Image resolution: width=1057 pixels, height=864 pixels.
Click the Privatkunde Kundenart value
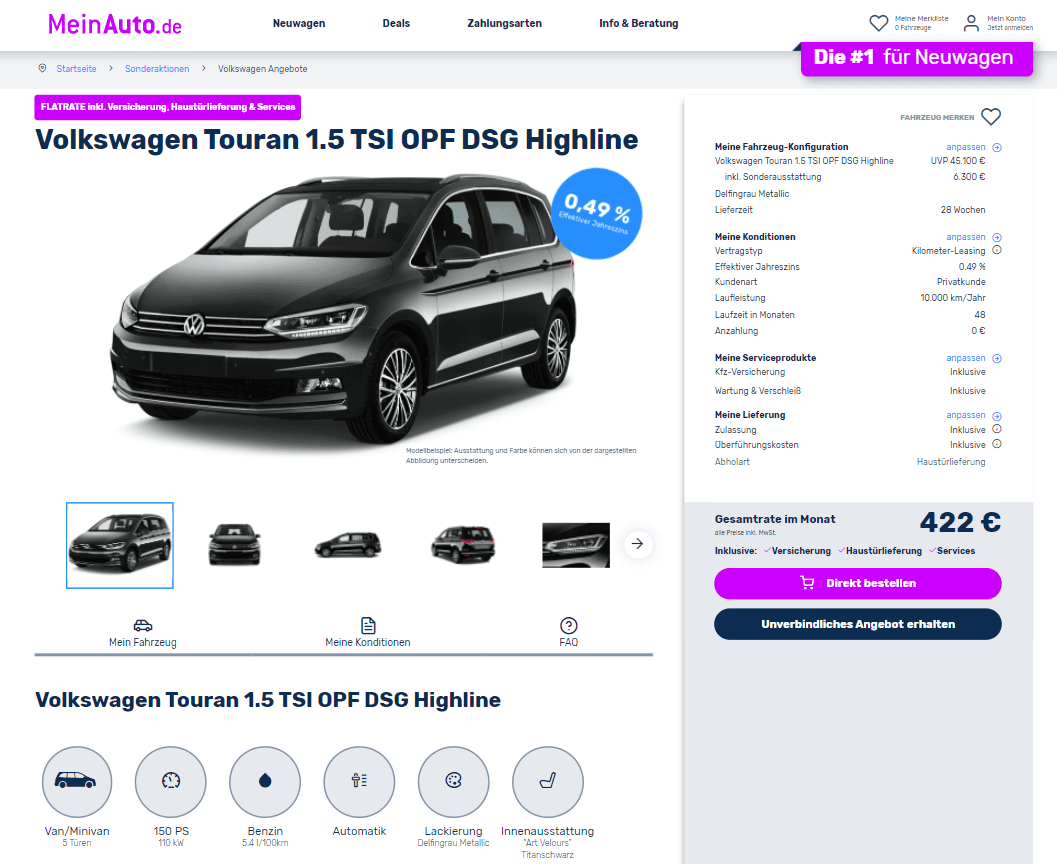[x=961, y=282]
